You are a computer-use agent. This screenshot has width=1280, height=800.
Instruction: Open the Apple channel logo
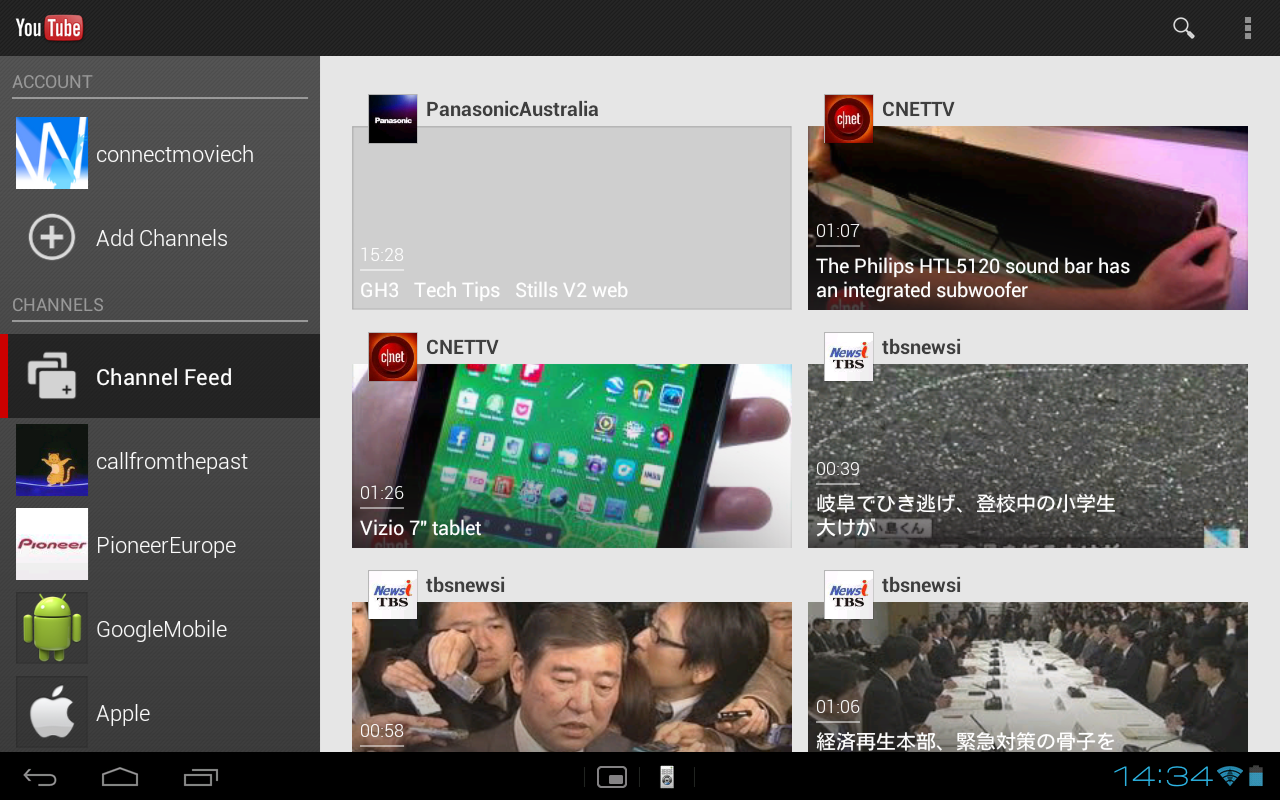(x=52, y=712)
